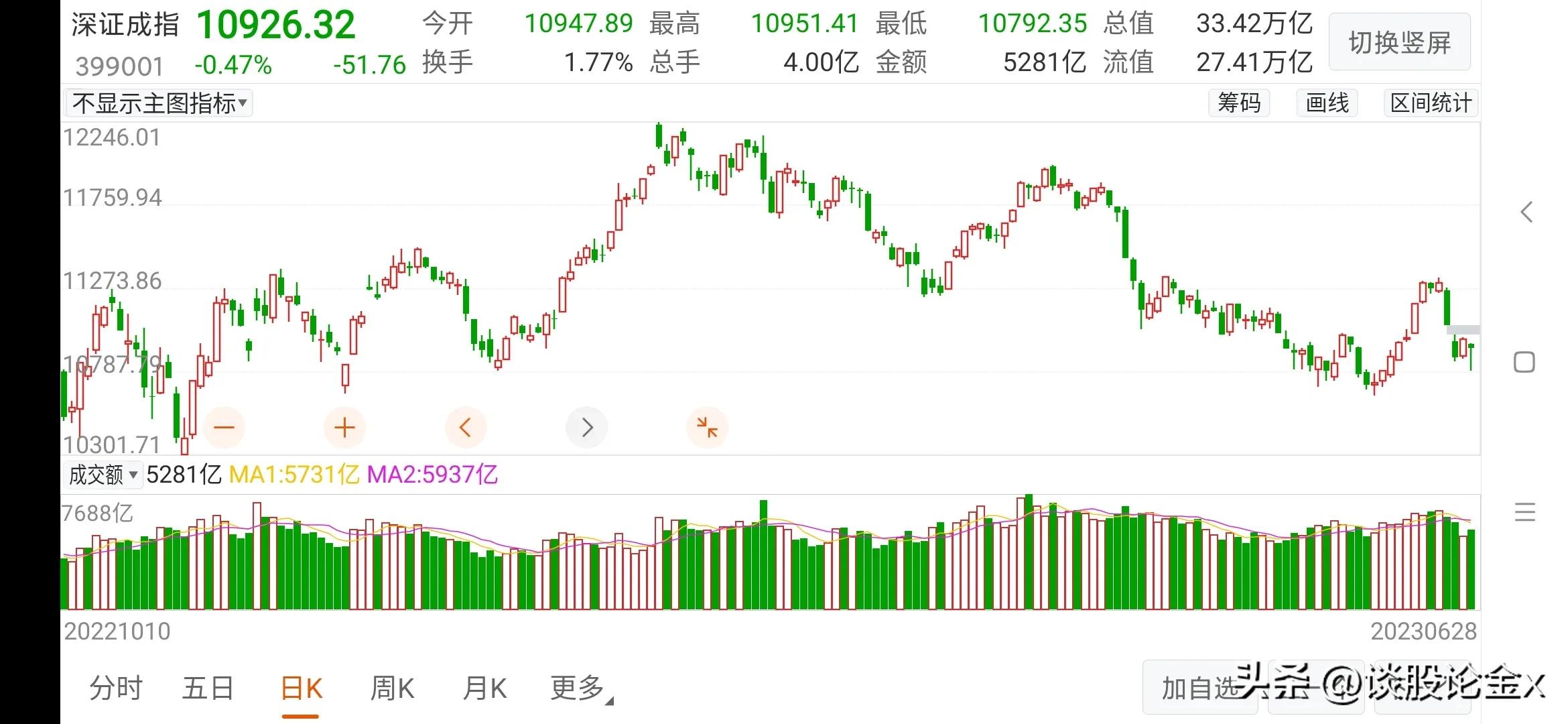Open the 成交额 volume indicator dropdown
1568x724 pixels.
pos(102,475)
